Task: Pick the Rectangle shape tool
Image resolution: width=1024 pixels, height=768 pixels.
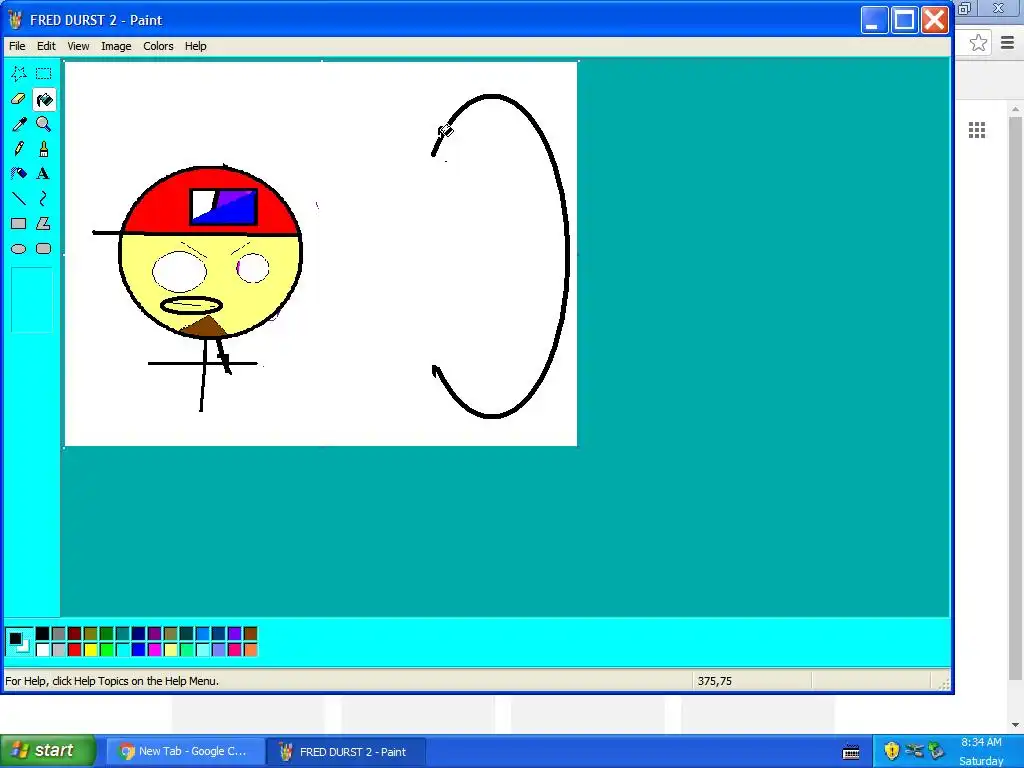Action: tap(19, 223)
